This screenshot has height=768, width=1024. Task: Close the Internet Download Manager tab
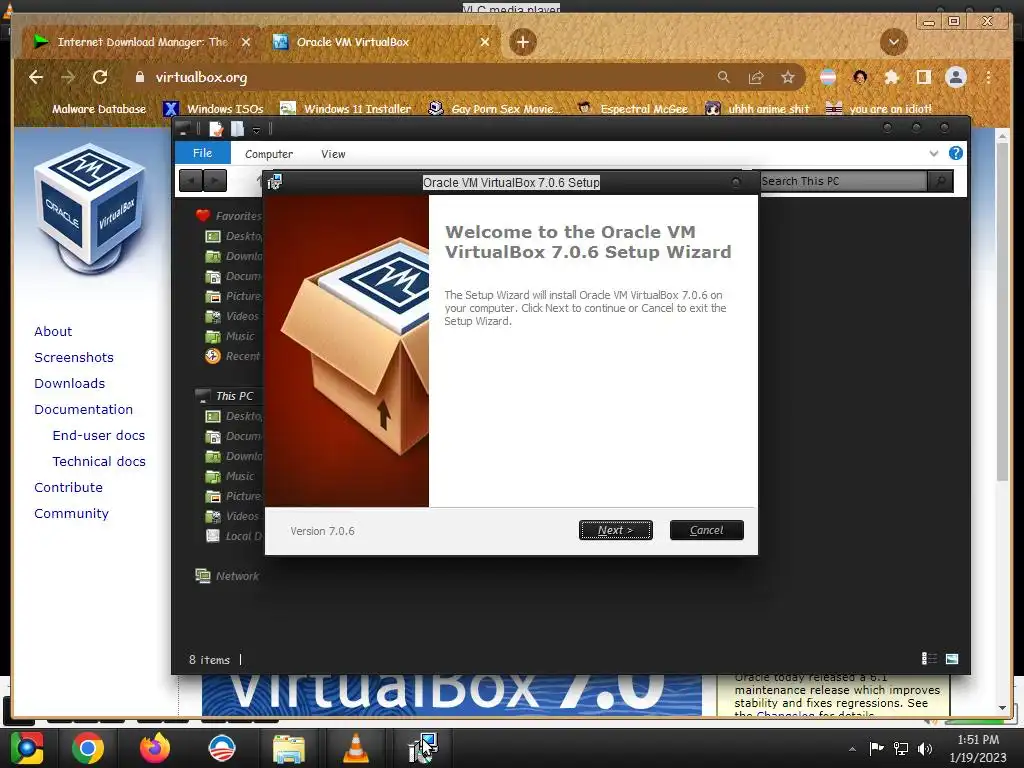point(246,42)
